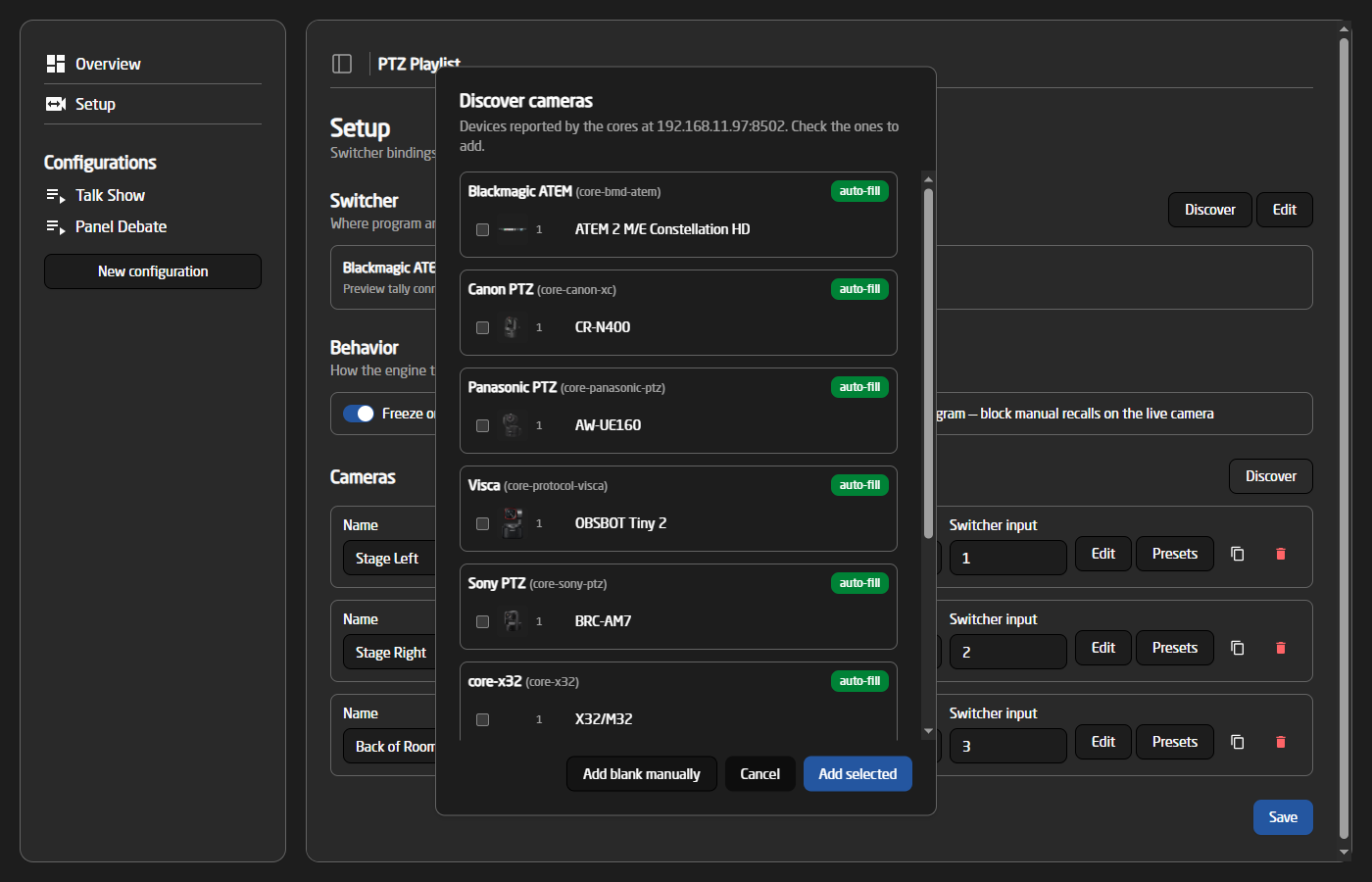Screen dimensions: 1372x882
Task: Click the main page scrollbar down arrow
Action: 1345,853
